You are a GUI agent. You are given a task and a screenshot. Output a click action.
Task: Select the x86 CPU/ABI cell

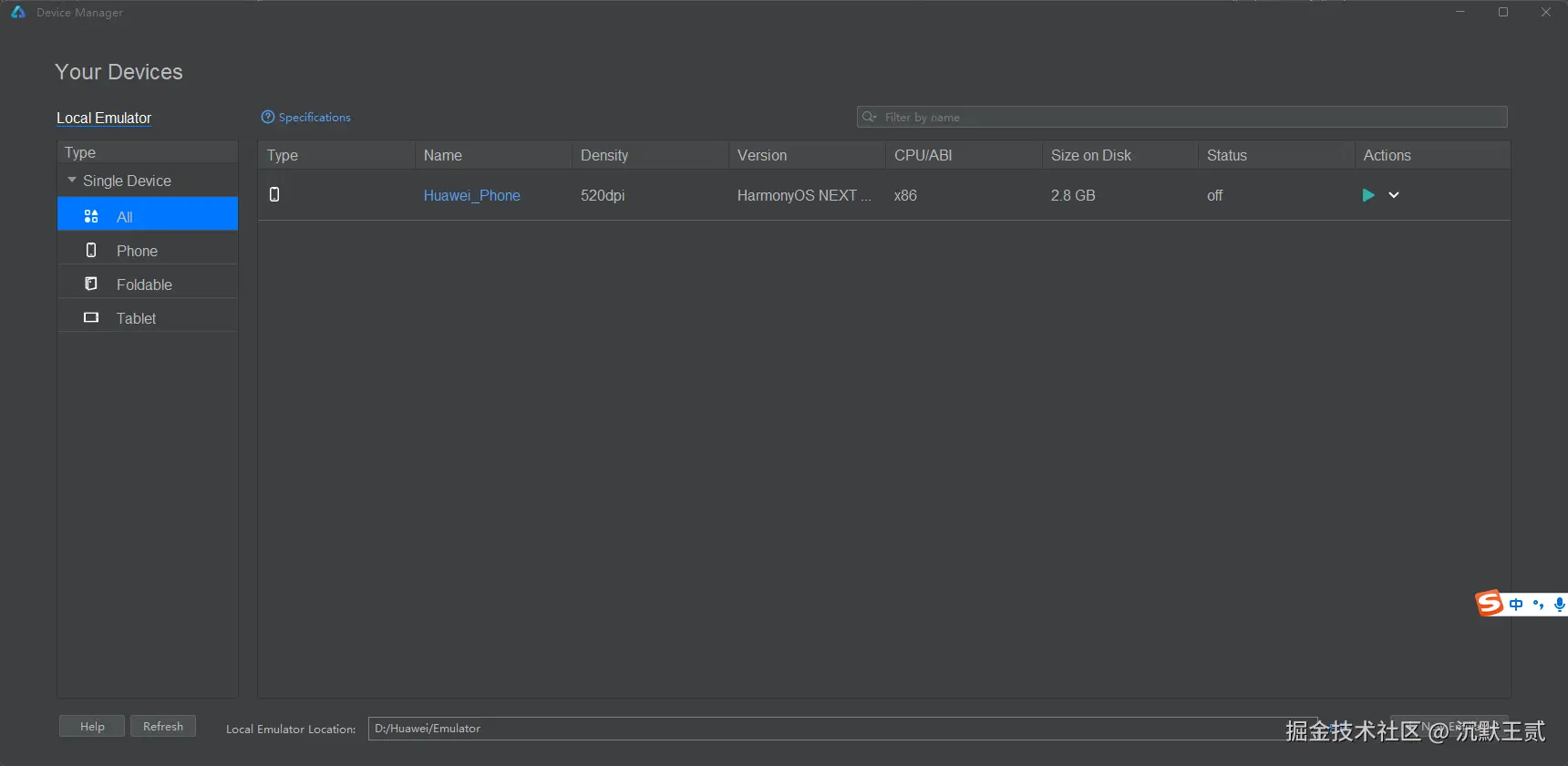[x=905, y=195]
